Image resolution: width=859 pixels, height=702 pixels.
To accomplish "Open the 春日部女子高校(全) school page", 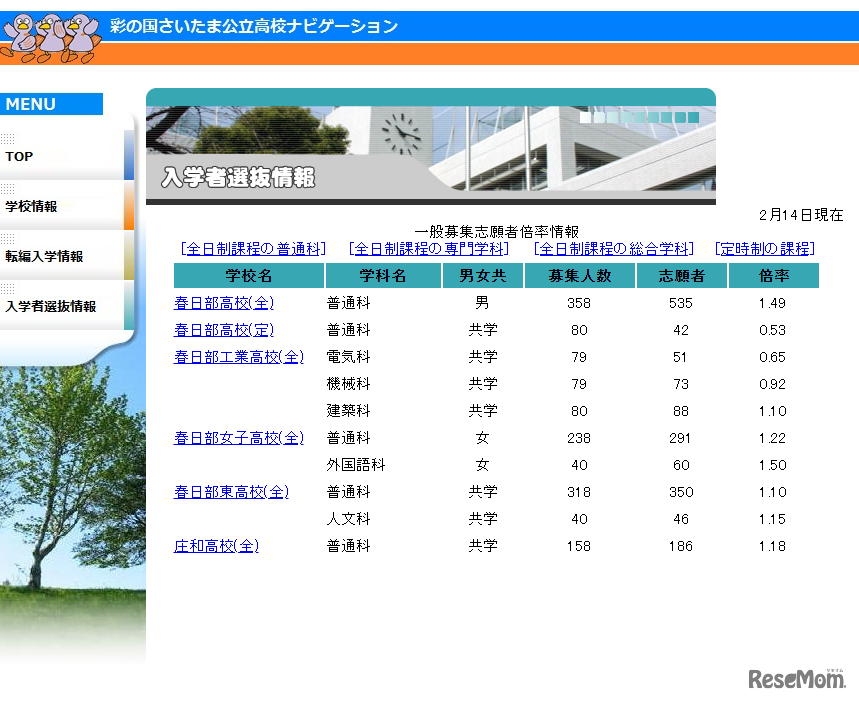I will point(239,438).
